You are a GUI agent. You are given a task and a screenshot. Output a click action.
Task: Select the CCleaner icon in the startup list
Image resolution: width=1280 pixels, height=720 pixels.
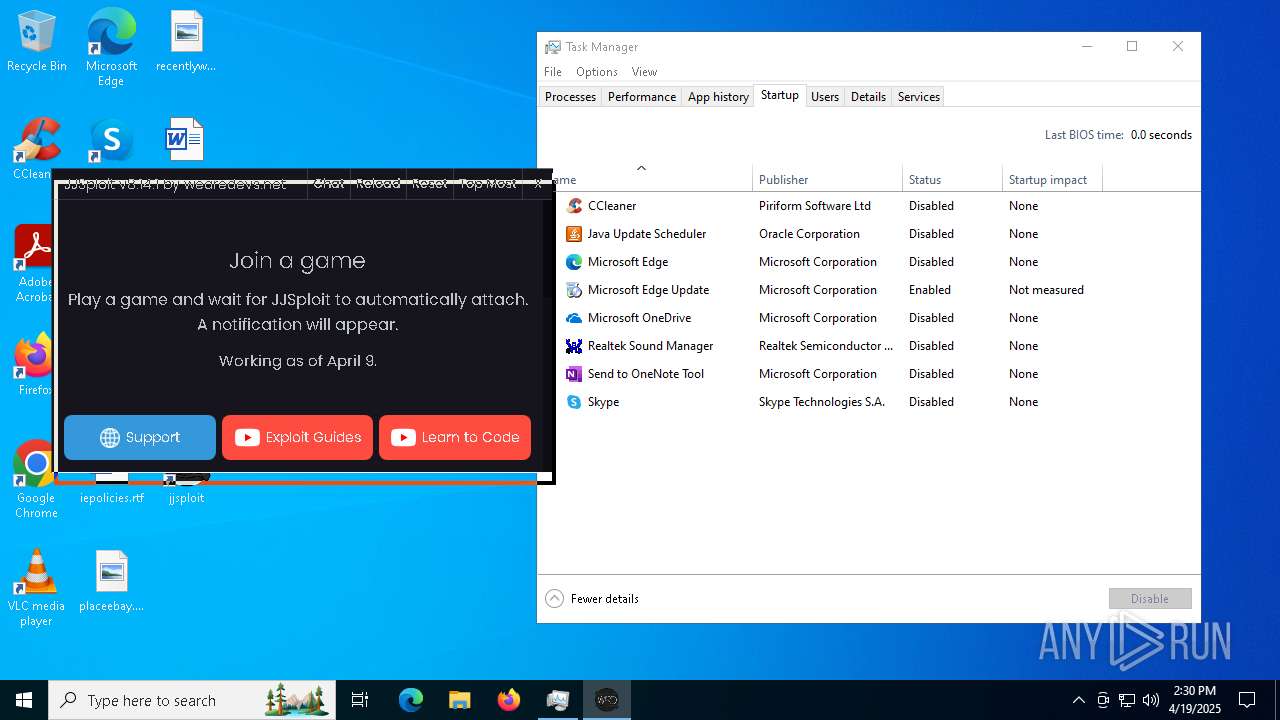[574, 206]
